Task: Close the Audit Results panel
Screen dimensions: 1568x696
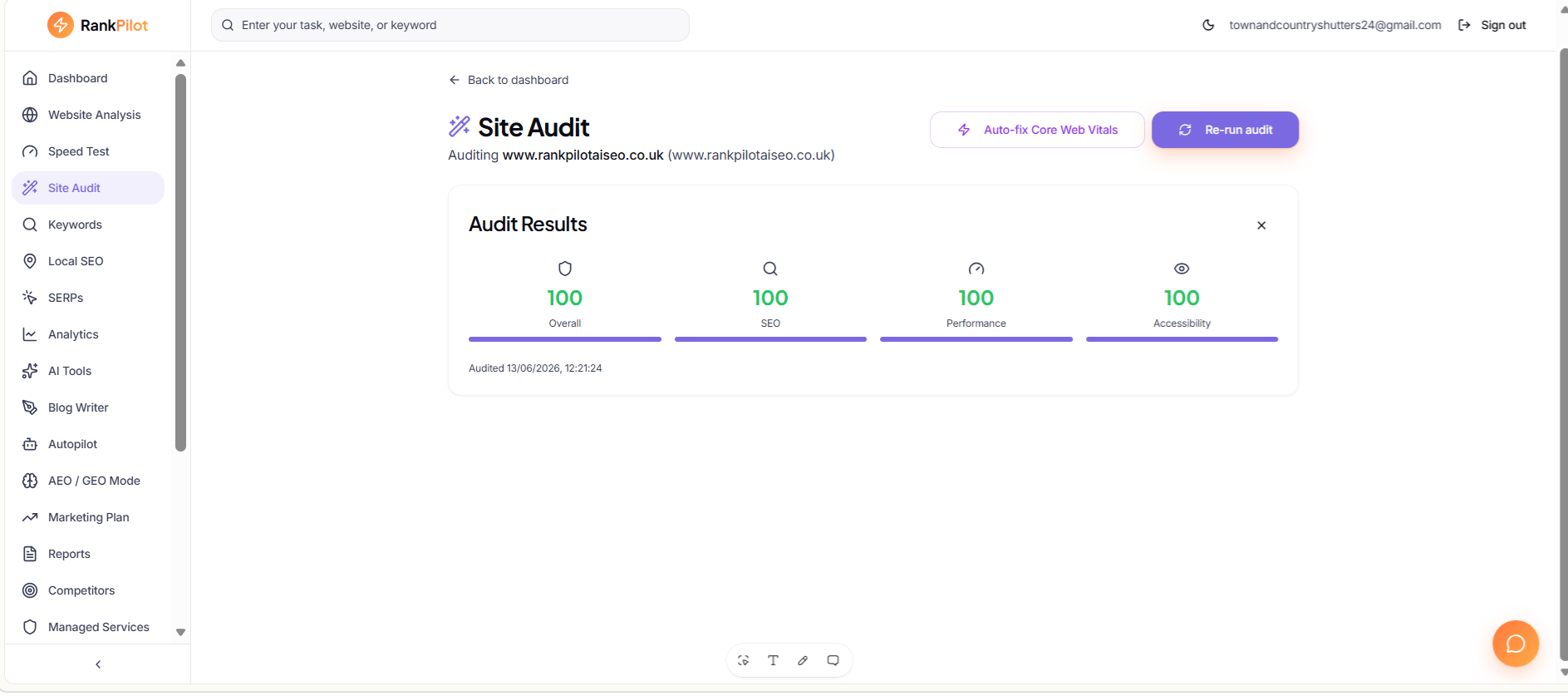Action: pyautogui.click(x=1261, y=225)
